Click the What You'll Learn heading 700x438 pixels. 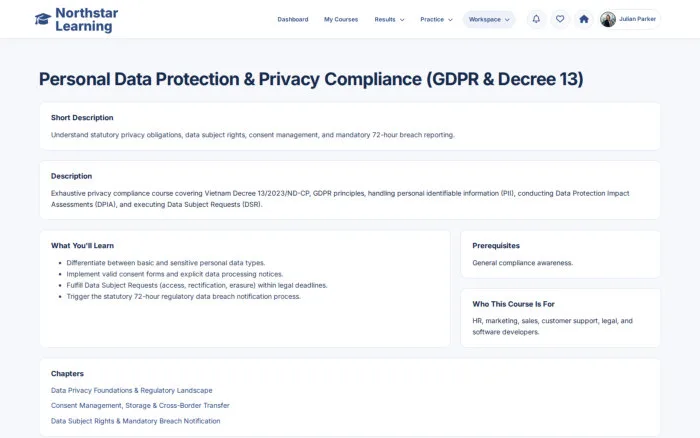tap(82, 246)
